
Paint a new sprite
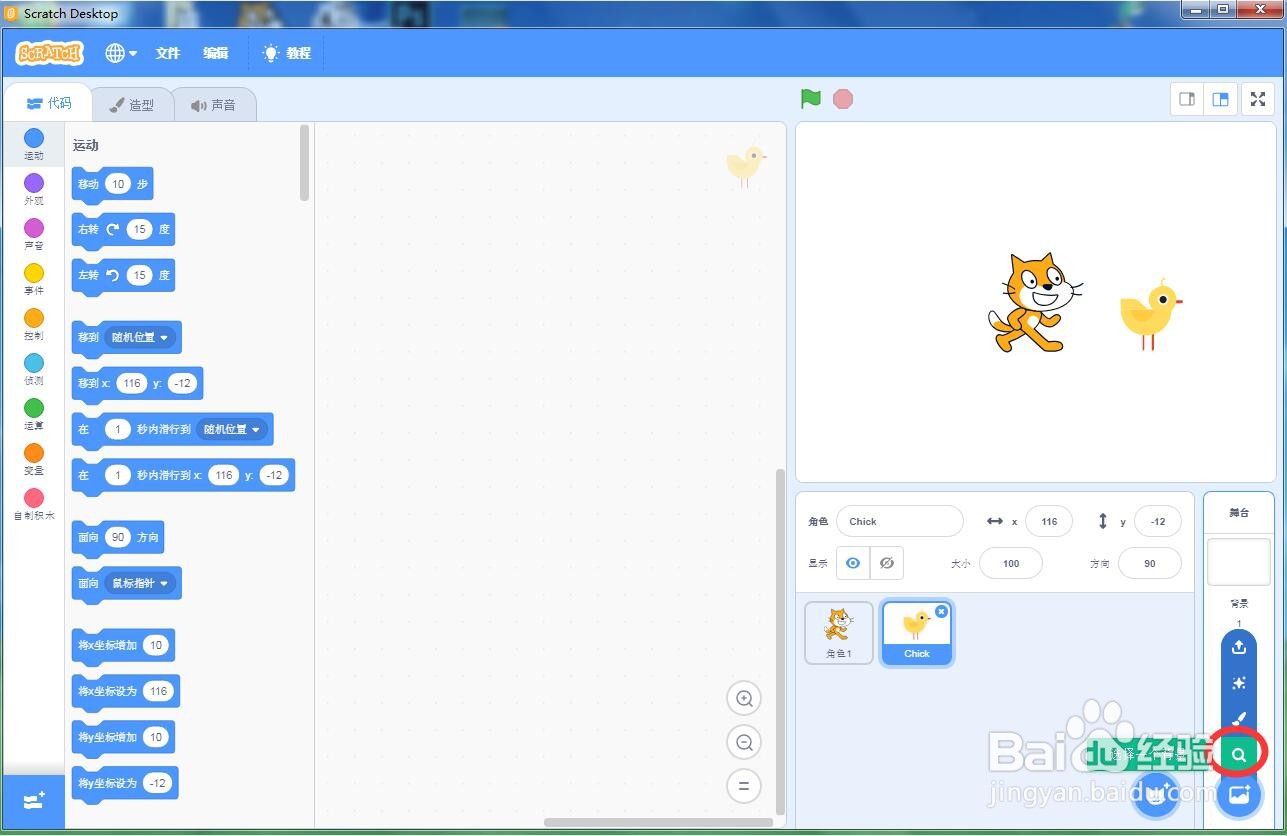pos(1239,719)
